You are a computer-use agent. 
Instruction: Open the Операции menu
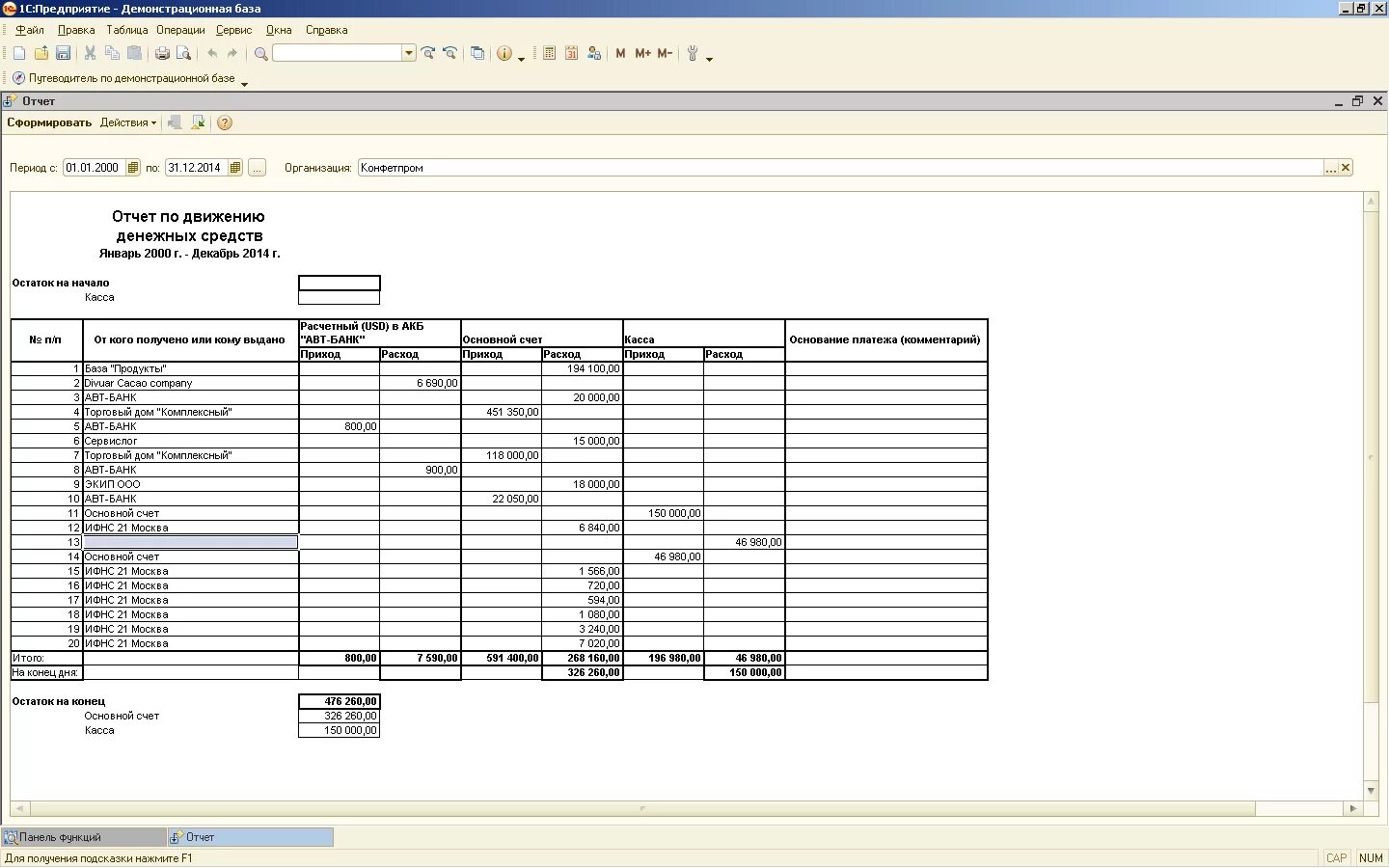181,30
